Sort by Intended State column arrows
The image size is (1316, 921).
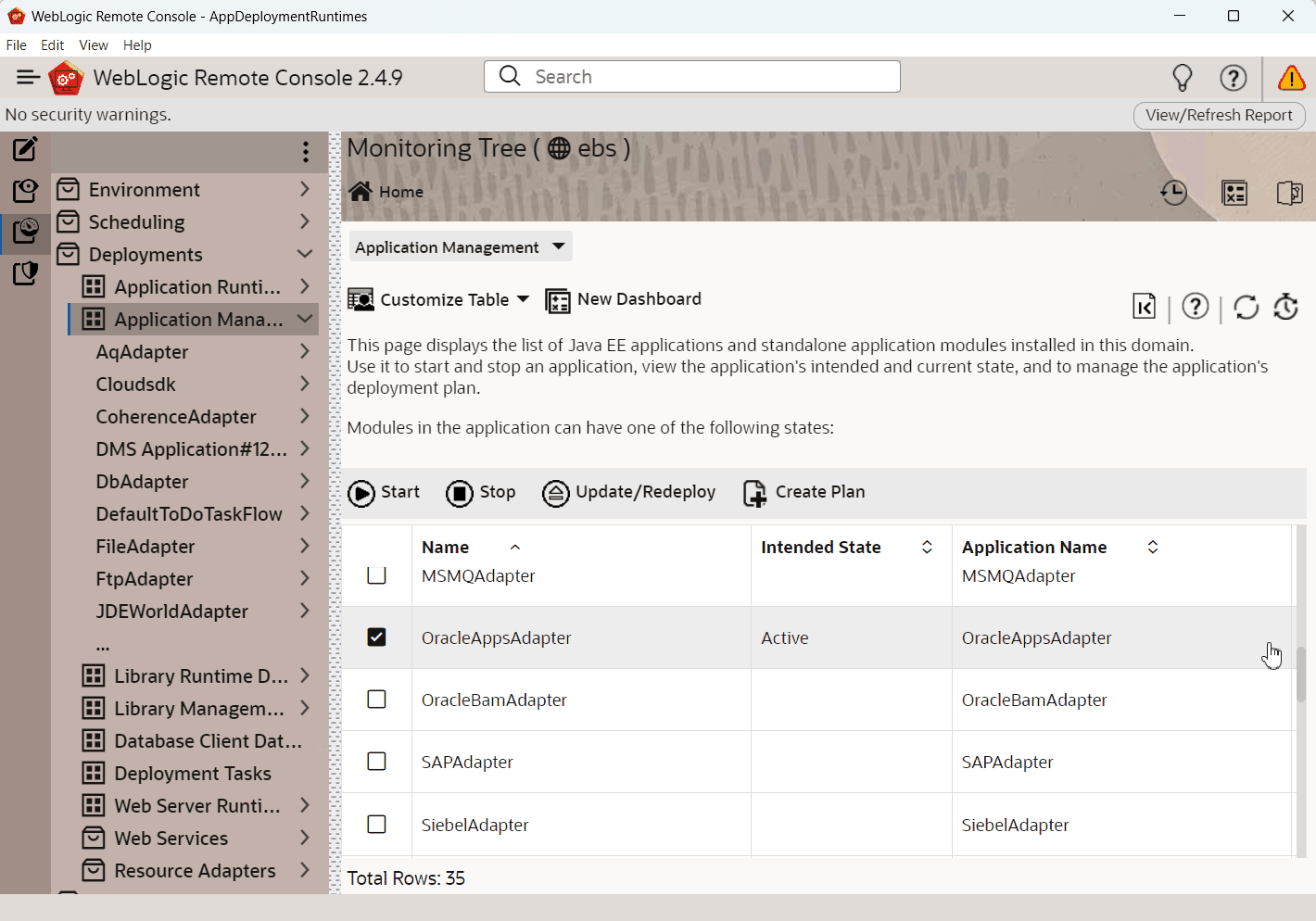[x=927, y=547]
